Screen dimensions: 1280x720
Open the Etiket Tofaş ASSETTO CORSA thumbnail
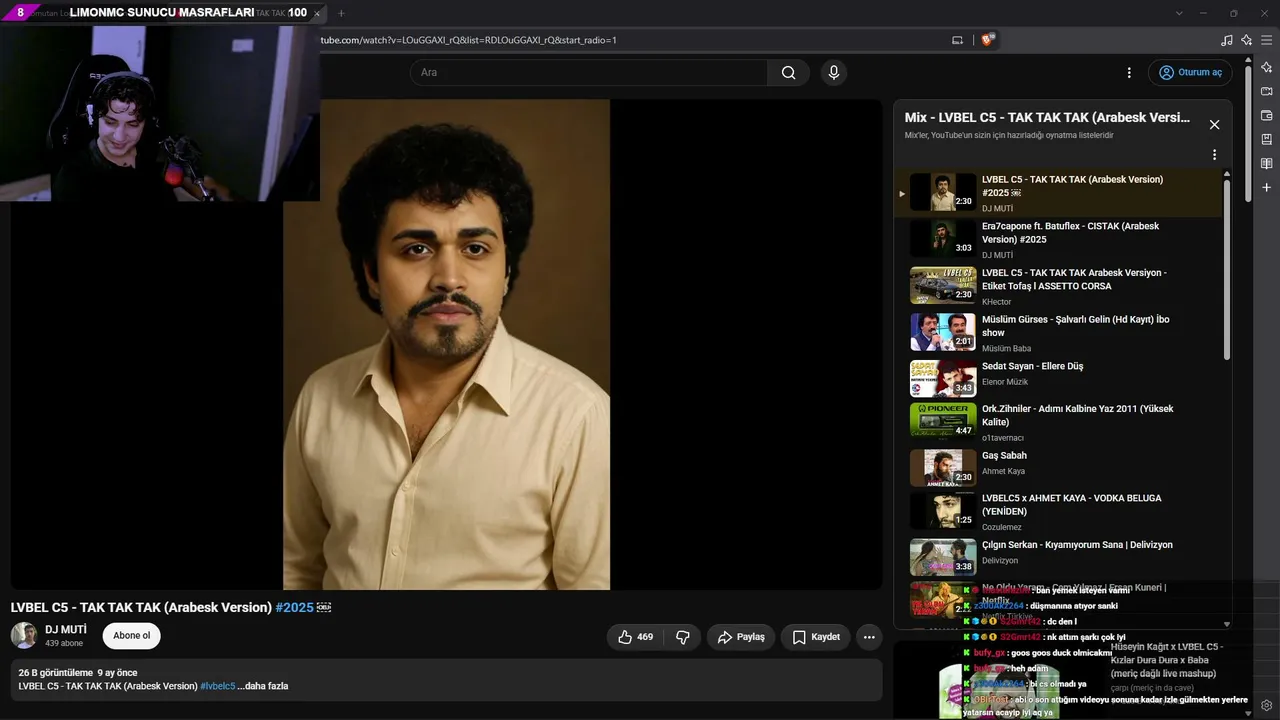(x=943, y=285)
